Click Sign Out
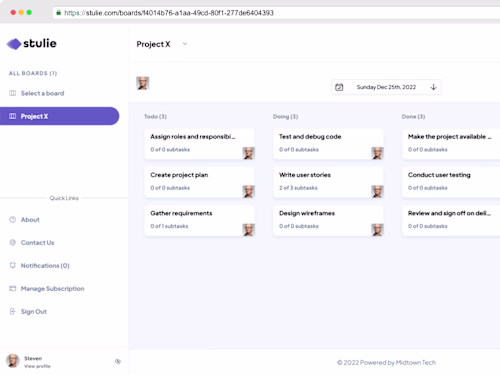The height and width of the screenshot is (375, 500). click(x=34, y=312)
